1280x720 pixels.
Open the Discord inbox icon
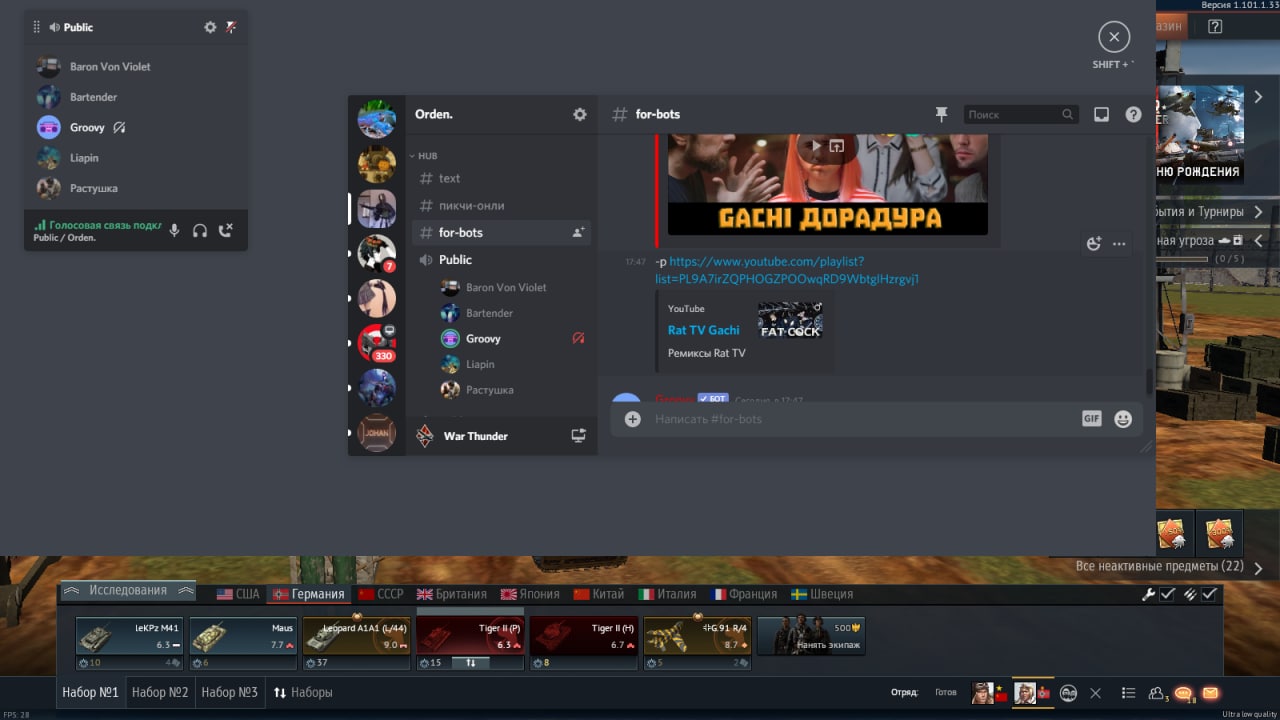pyautogui.click(x=1101, y=114)
